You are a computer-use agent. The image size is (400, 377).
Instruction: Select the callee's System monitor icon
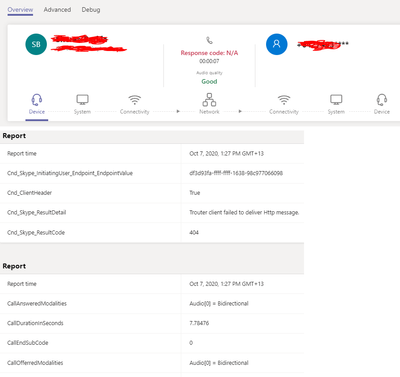coord(336,99)
